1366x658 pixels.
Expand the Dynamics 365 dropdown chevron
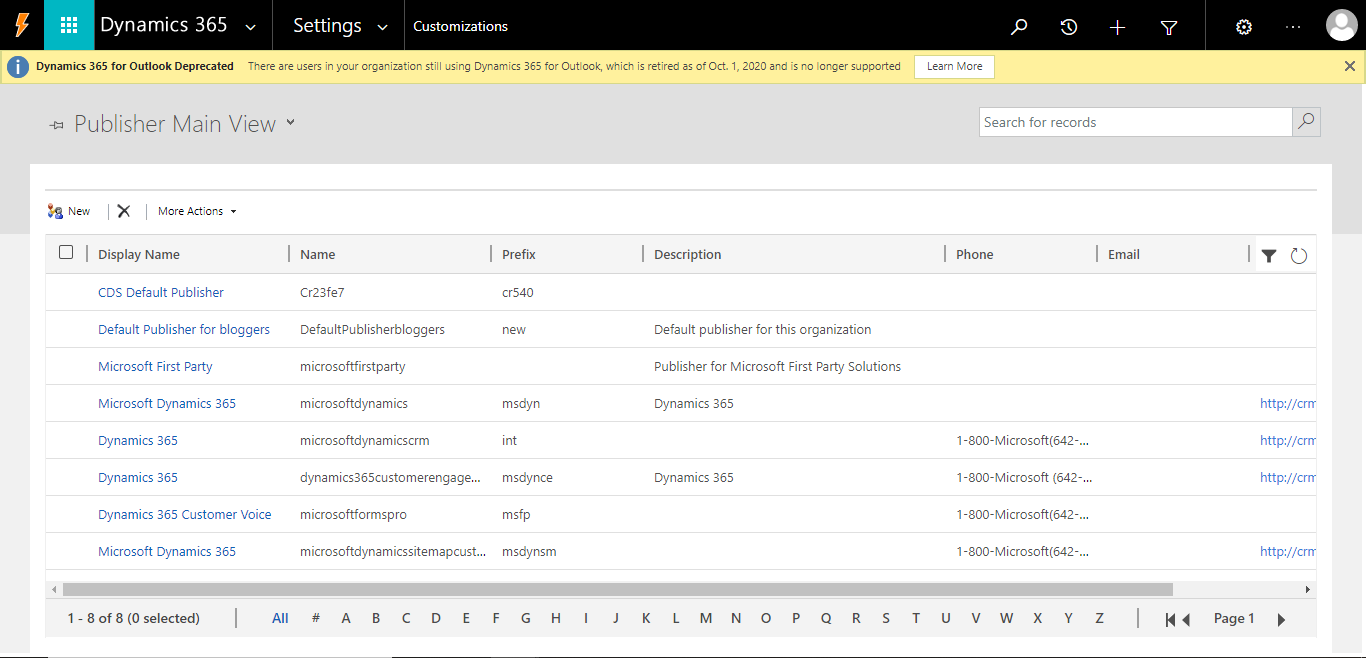tap(251, 28)
